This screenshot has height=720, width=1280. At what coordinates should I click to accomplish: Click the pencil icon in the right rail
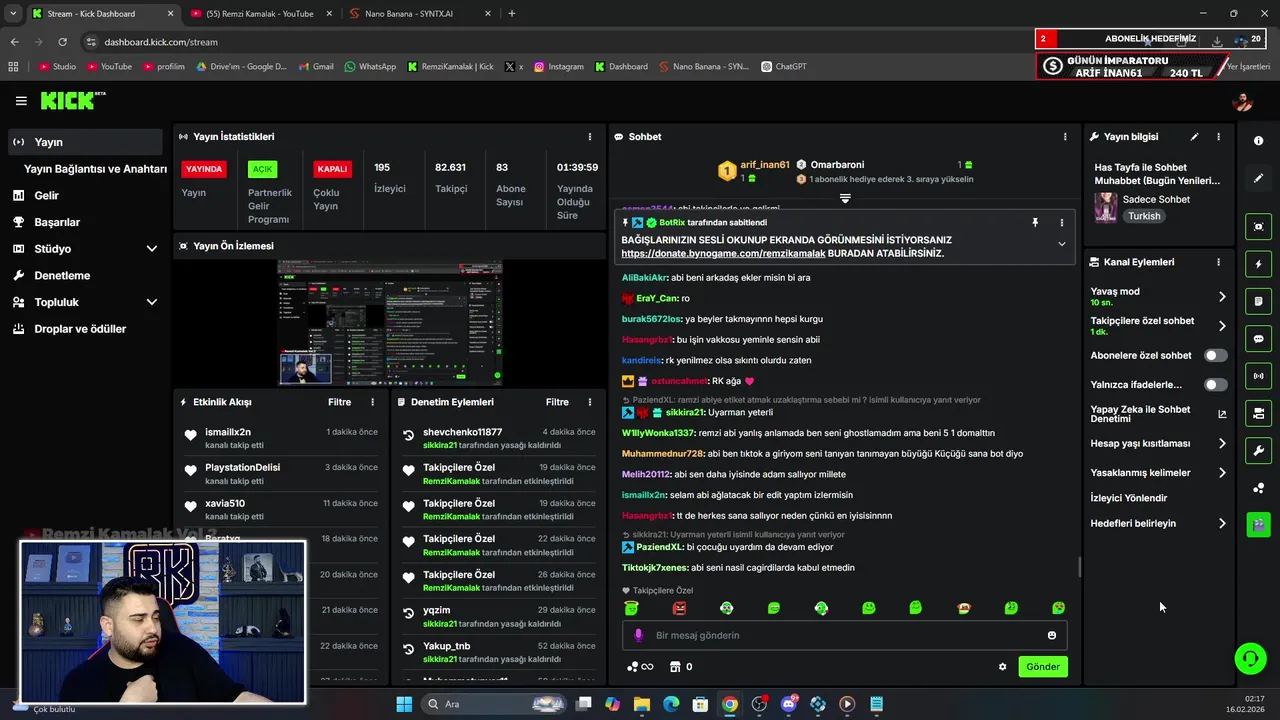(x=1258, y=178)
